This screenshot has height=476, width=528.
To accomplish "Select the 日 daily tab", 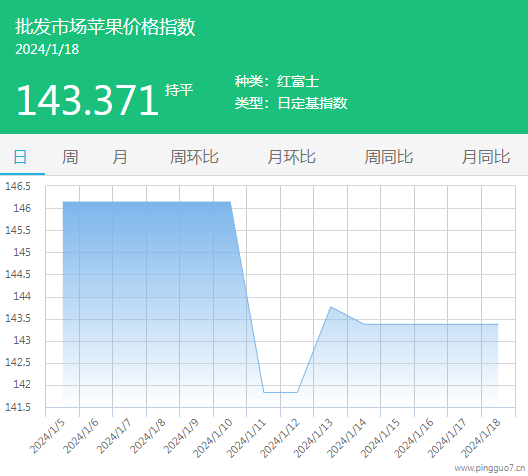I will tap(20, 157).
